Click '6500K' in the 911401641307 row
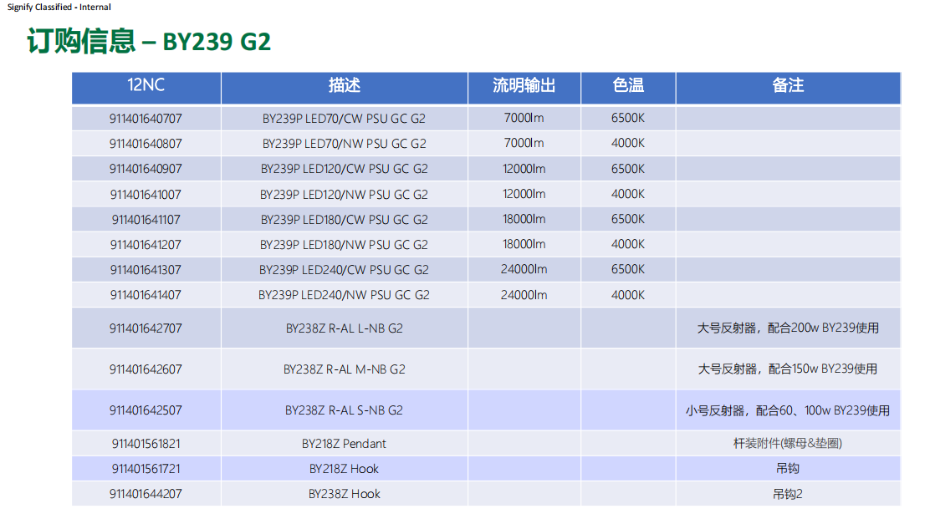930x519 pixels. [x=628, y=269]
